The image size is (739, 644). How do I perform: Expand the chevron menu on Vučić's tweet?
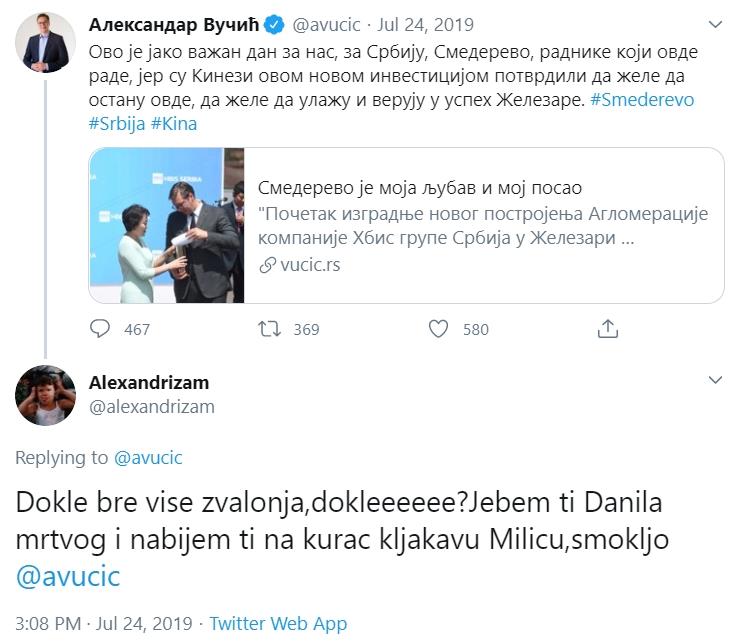point(715,25)
